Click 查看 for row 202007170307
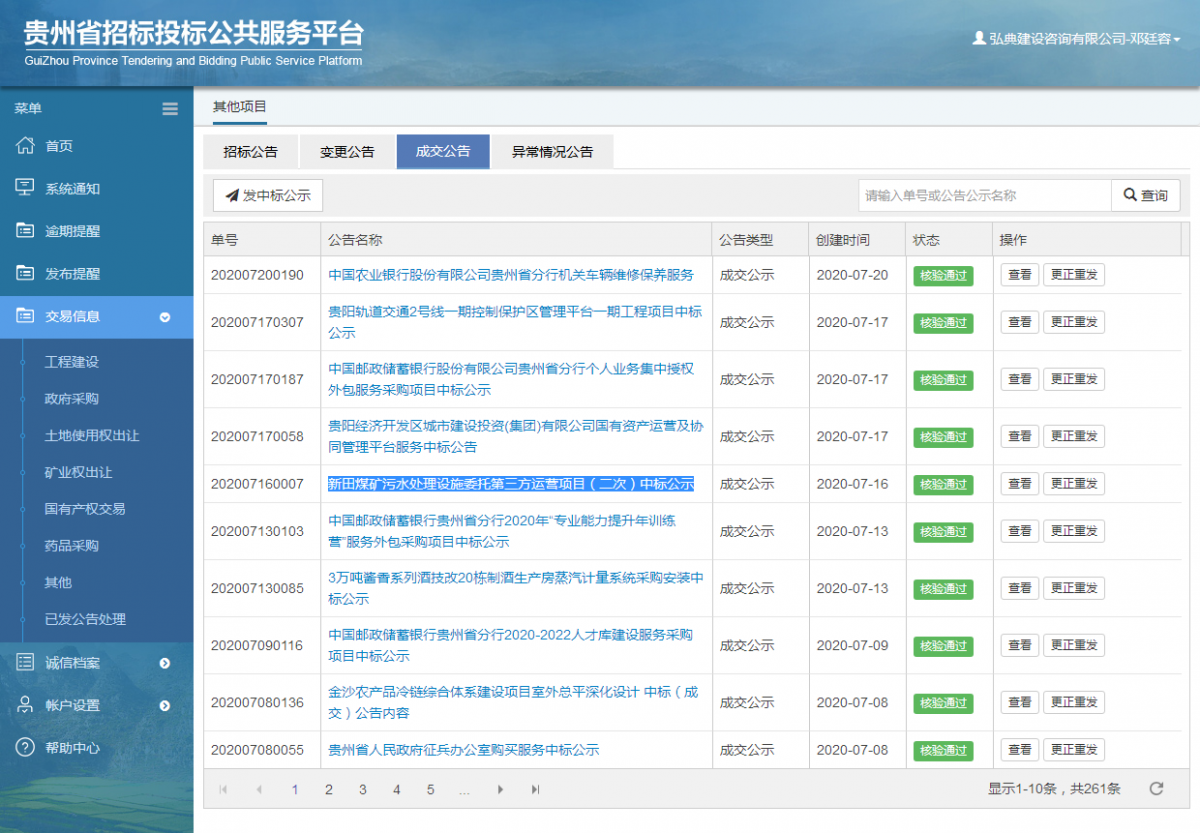This screenshot has height=833, width=1200. pyautogui.click(x=1019, y=322)
